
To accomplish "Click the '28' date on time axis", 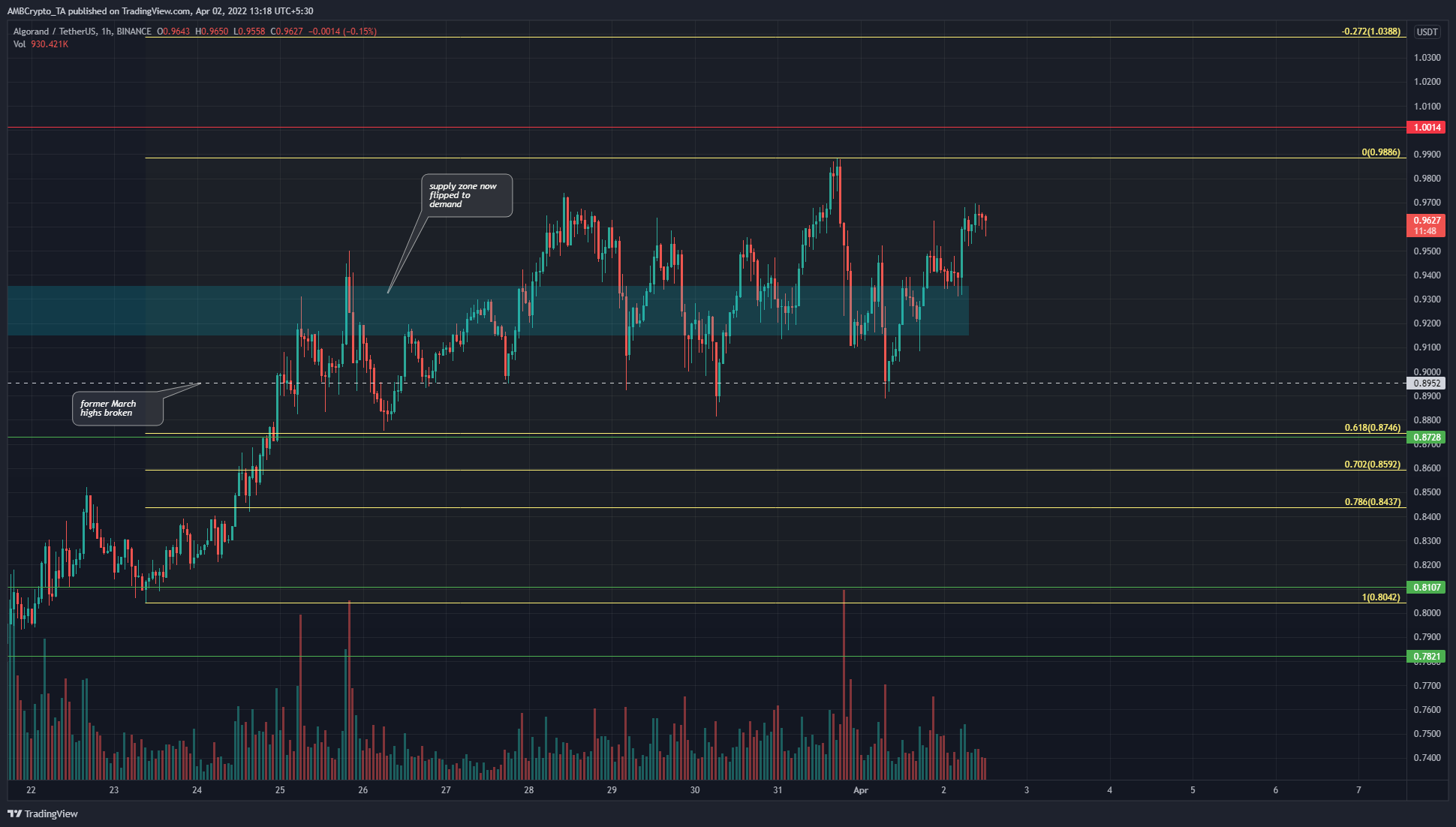I will pyautogui.click(x=528, y=790).
